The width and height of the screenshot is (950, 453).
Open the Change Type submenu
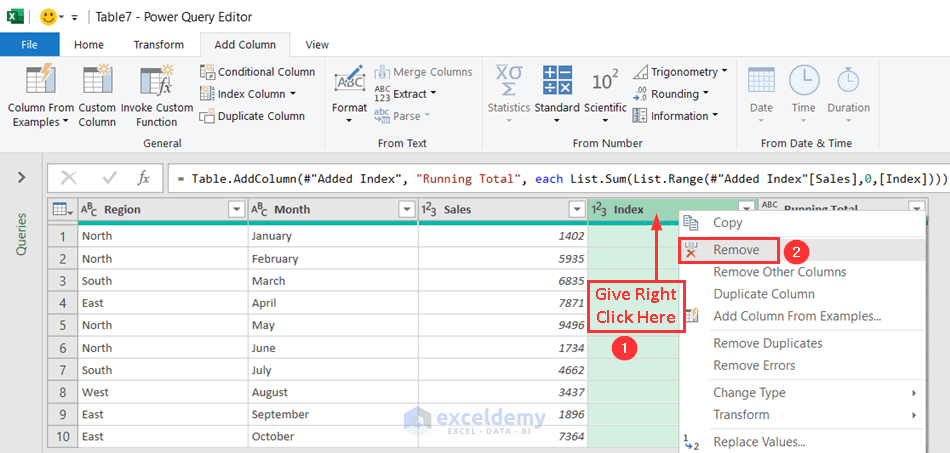tap(802, 392)
